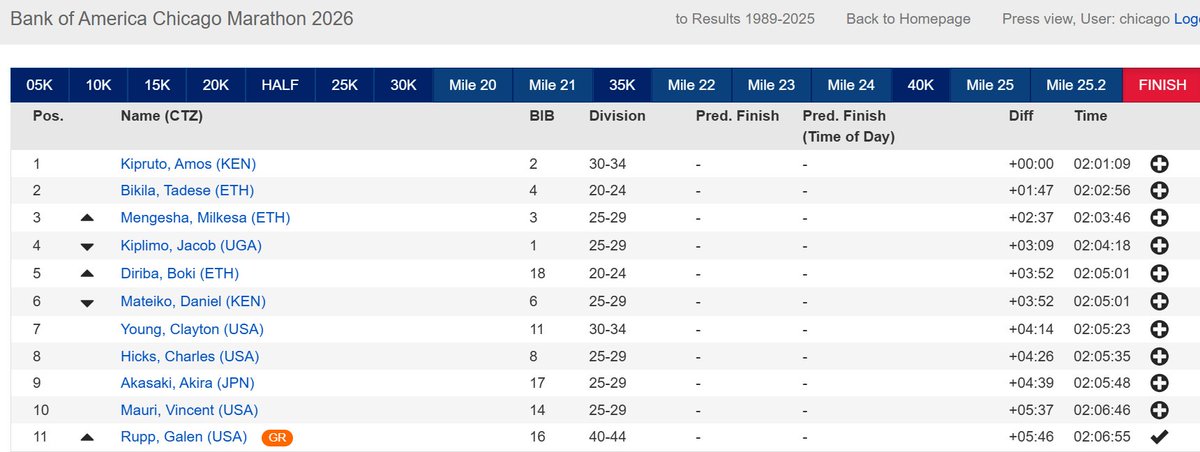Viewport: 1200px width, 452px height.
Task: Open runner Diriba, Boki (ETH)
Action: click(180, 273)
